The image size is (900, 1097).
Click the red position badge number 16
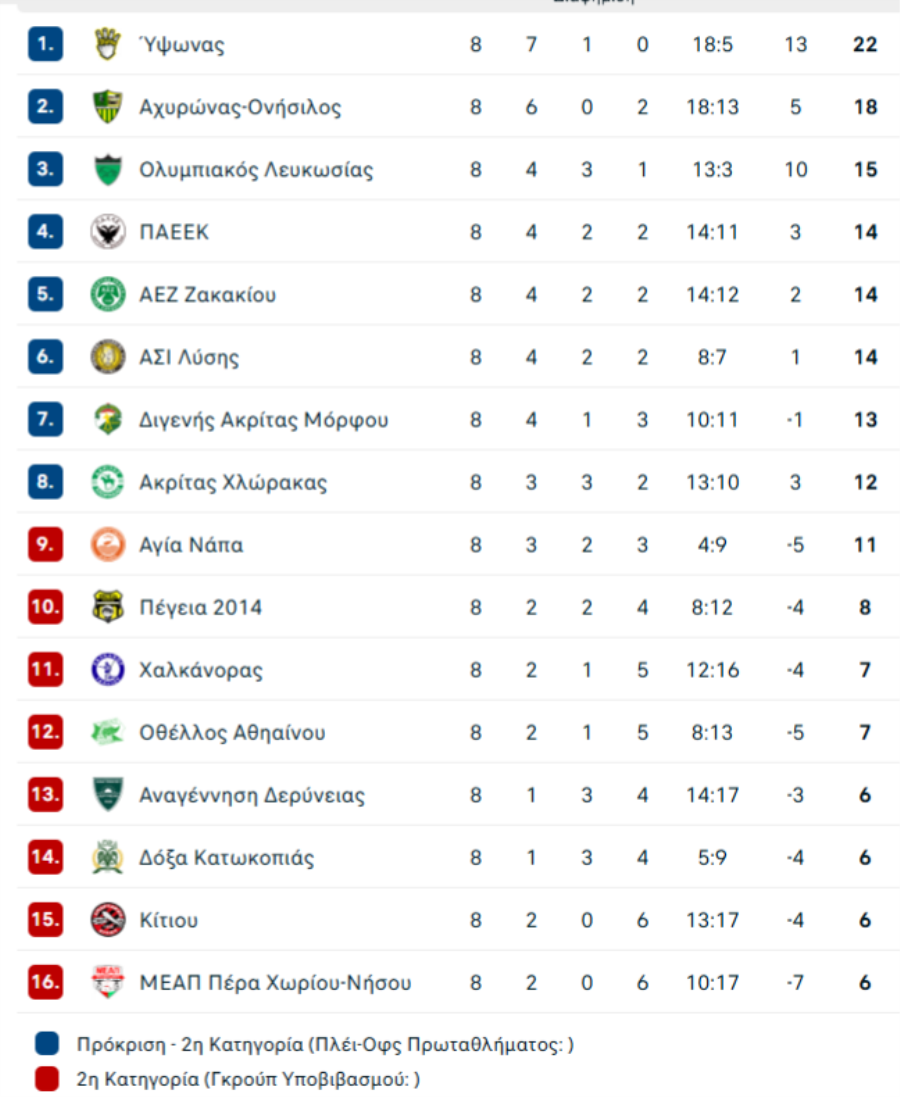(45, 982)
